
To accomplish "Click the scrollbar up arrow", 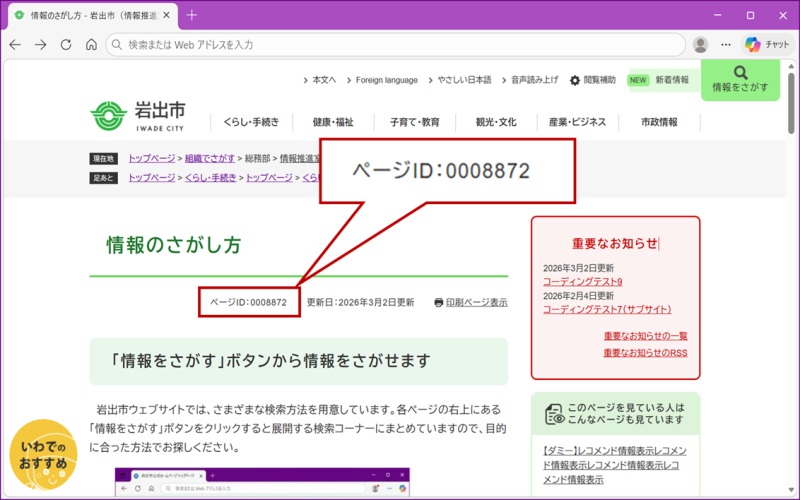I will [x=791, y=66].
